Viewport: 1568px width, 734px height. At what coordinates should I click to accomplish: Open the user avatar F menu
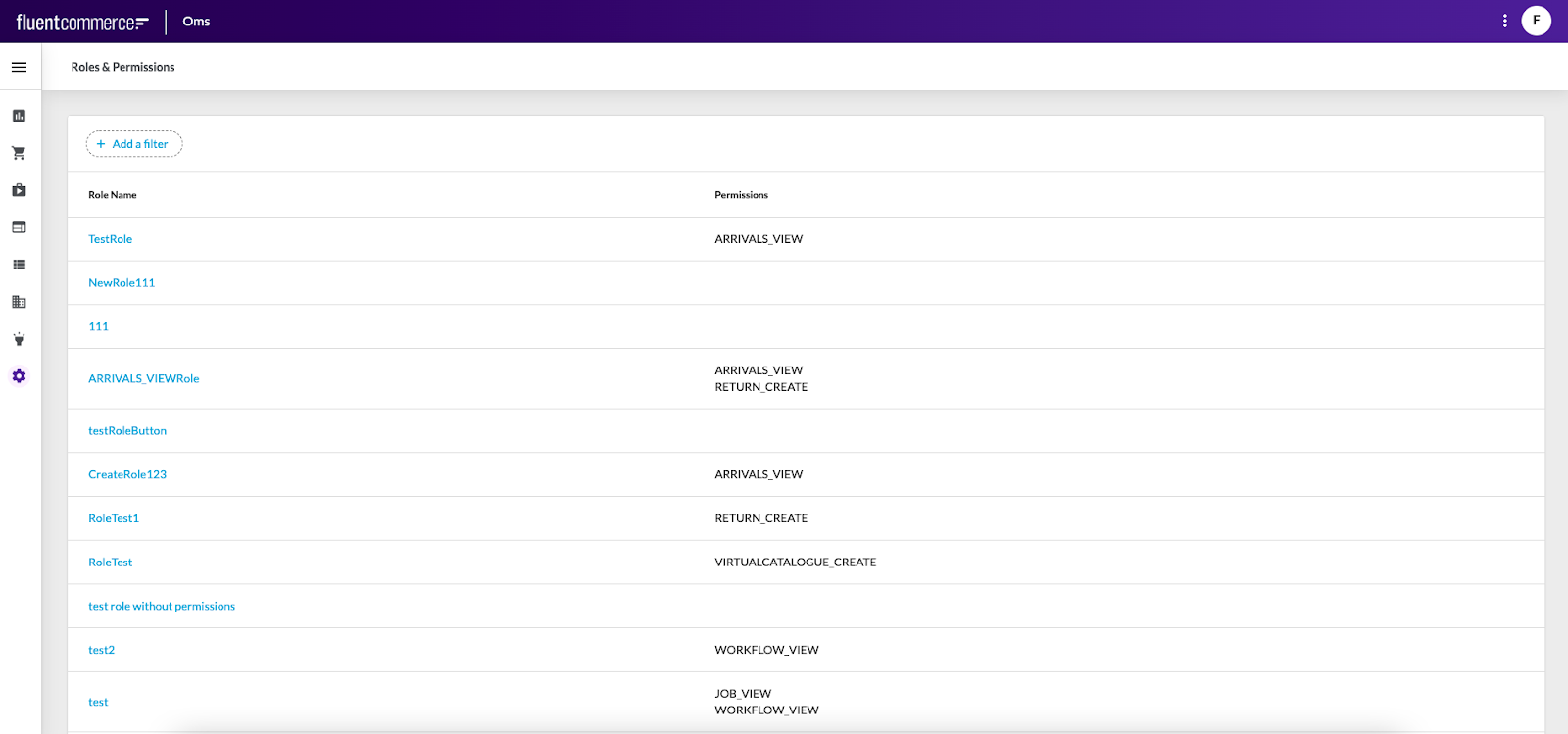tap(1536, 21)
